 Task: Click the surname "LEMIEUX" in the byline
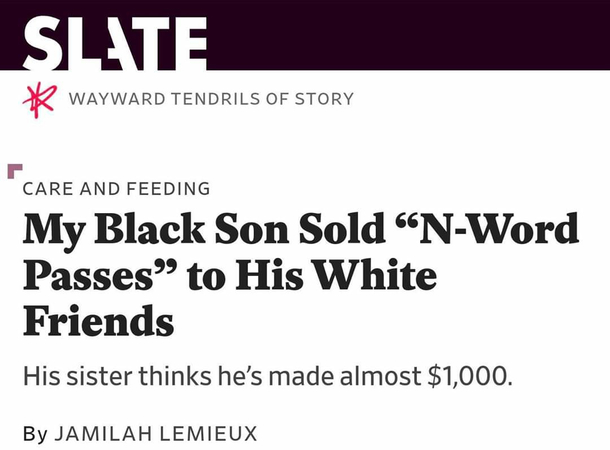209,433
